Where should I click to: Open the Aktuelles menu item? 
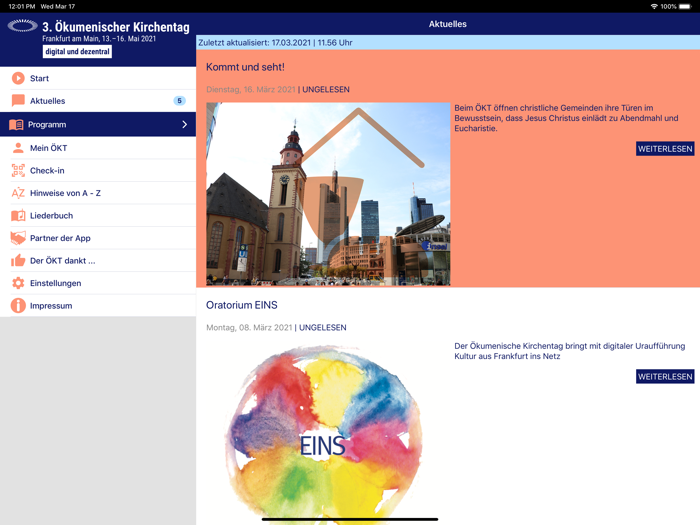[x=98, y=101]
